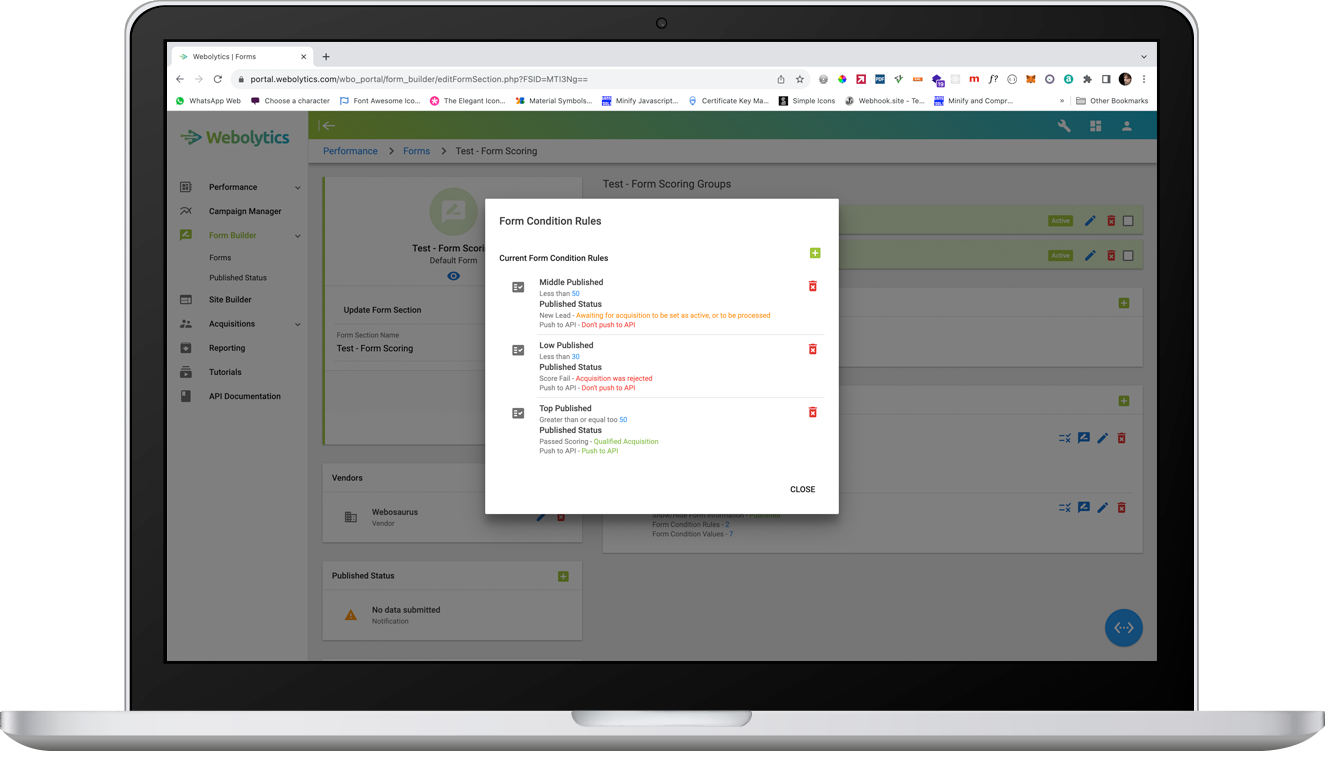Click the 'Webosaurus' vendor name
The height and width of the screenshot is (780, 1325).
[395, 512]
